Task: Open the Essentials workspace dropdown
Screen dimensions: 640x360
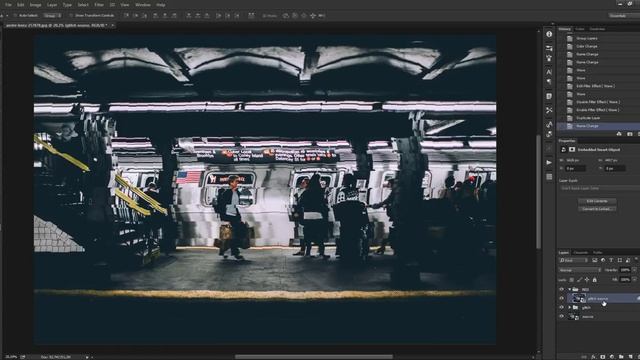Action: click(624, 16)
